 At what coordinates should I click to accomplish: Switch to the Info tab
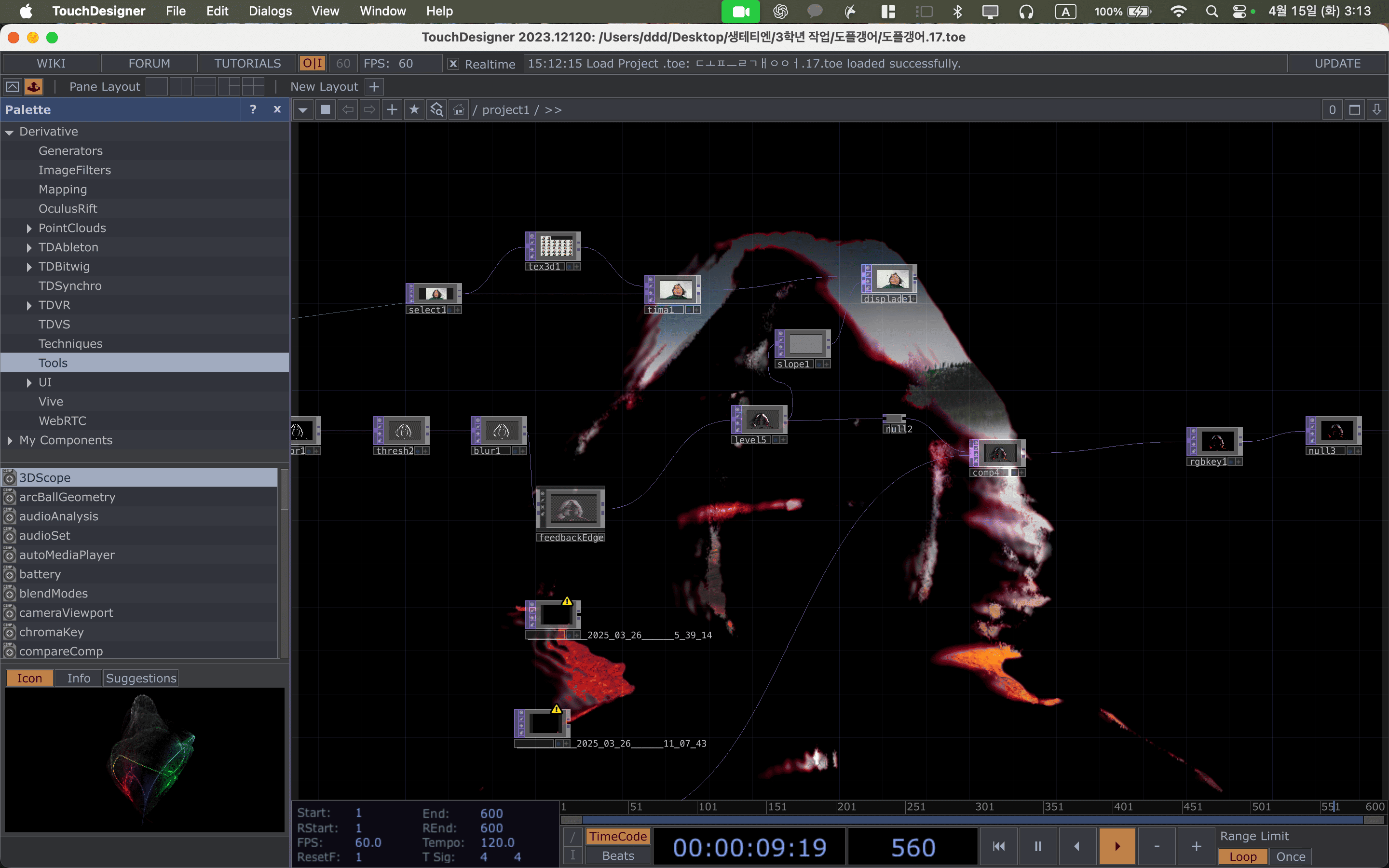(79, 678)
